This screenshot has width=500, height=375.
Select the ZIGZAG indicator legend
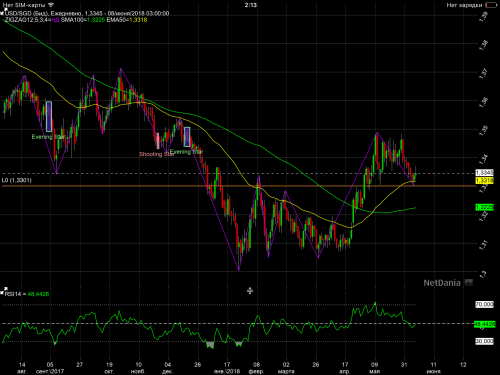click(x=32, y=20)
